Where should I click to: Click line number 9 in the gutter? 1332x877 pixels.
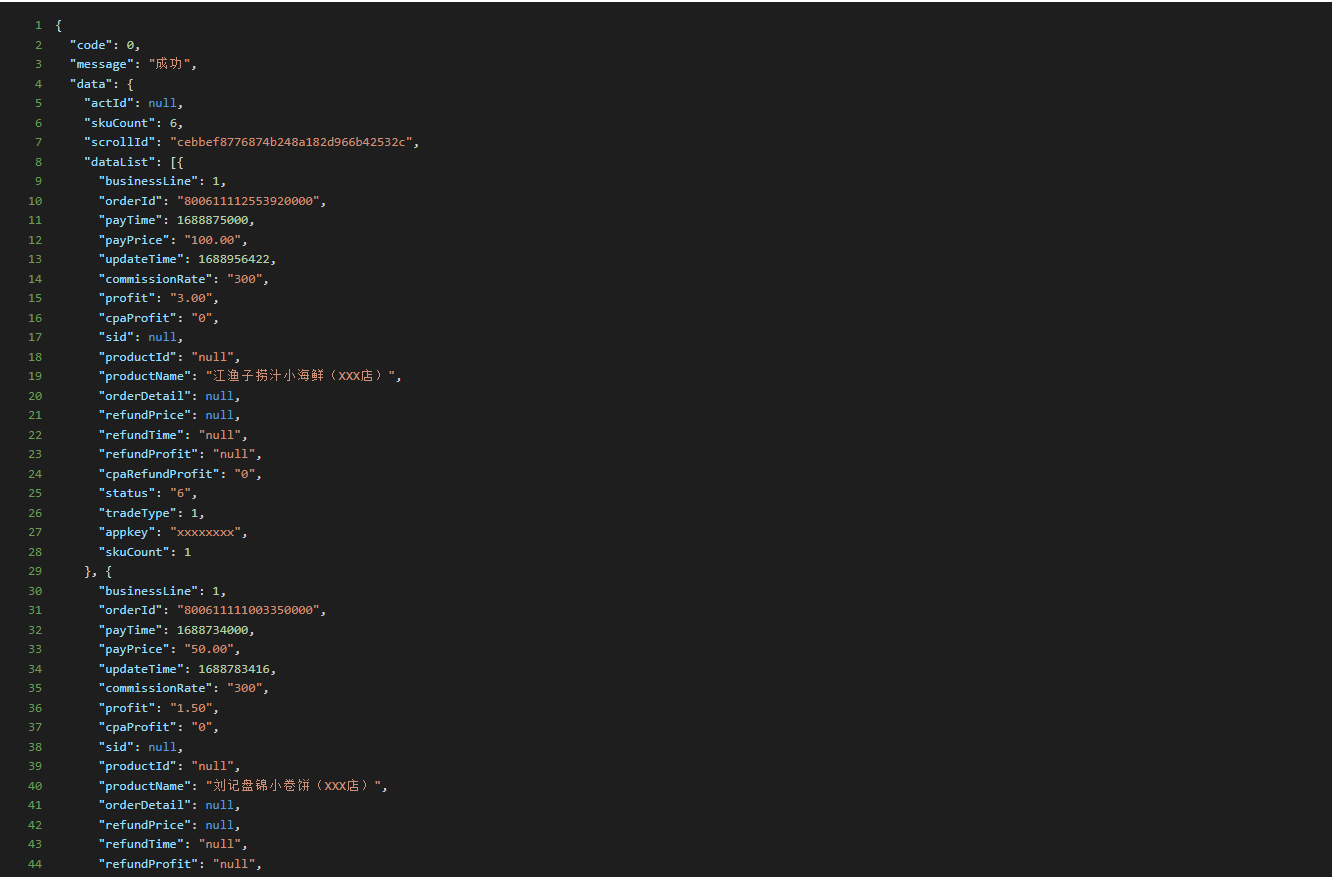[38, 181]
